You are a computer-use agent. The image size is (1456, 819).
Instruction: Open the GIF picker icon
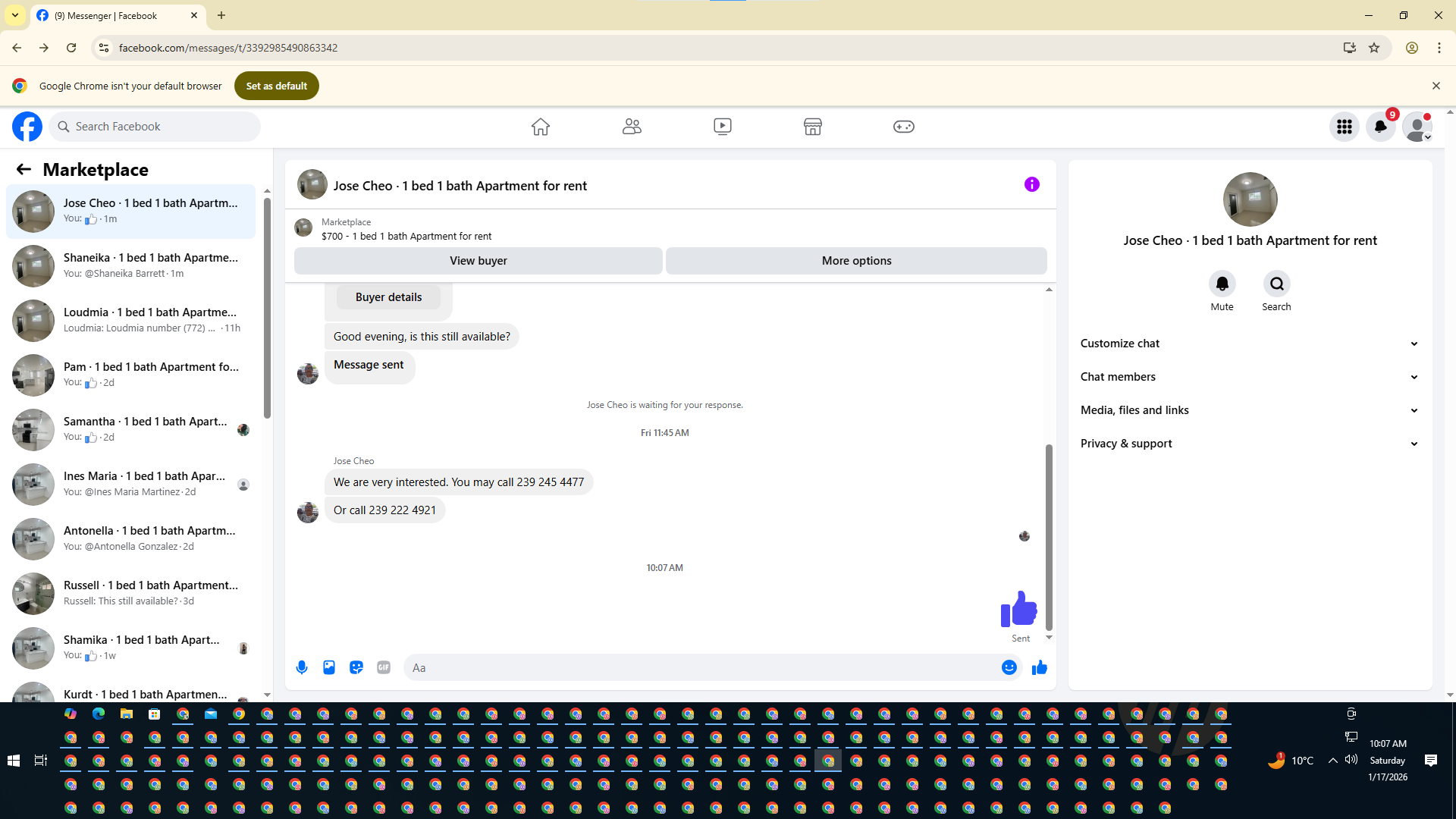pos(384,667)
